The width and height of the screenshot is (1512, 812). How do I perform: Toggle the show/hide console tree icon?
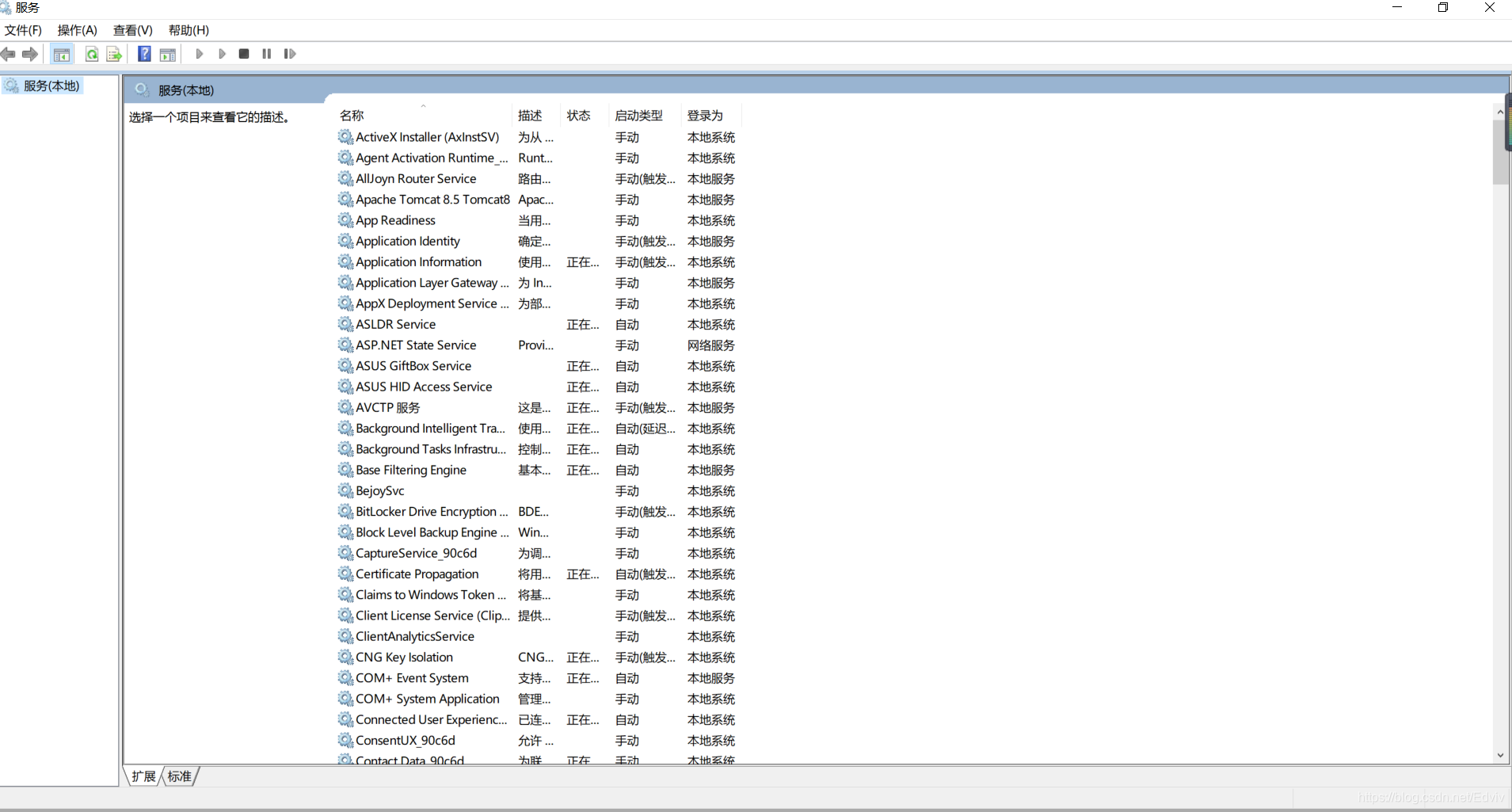pos(61,54)
